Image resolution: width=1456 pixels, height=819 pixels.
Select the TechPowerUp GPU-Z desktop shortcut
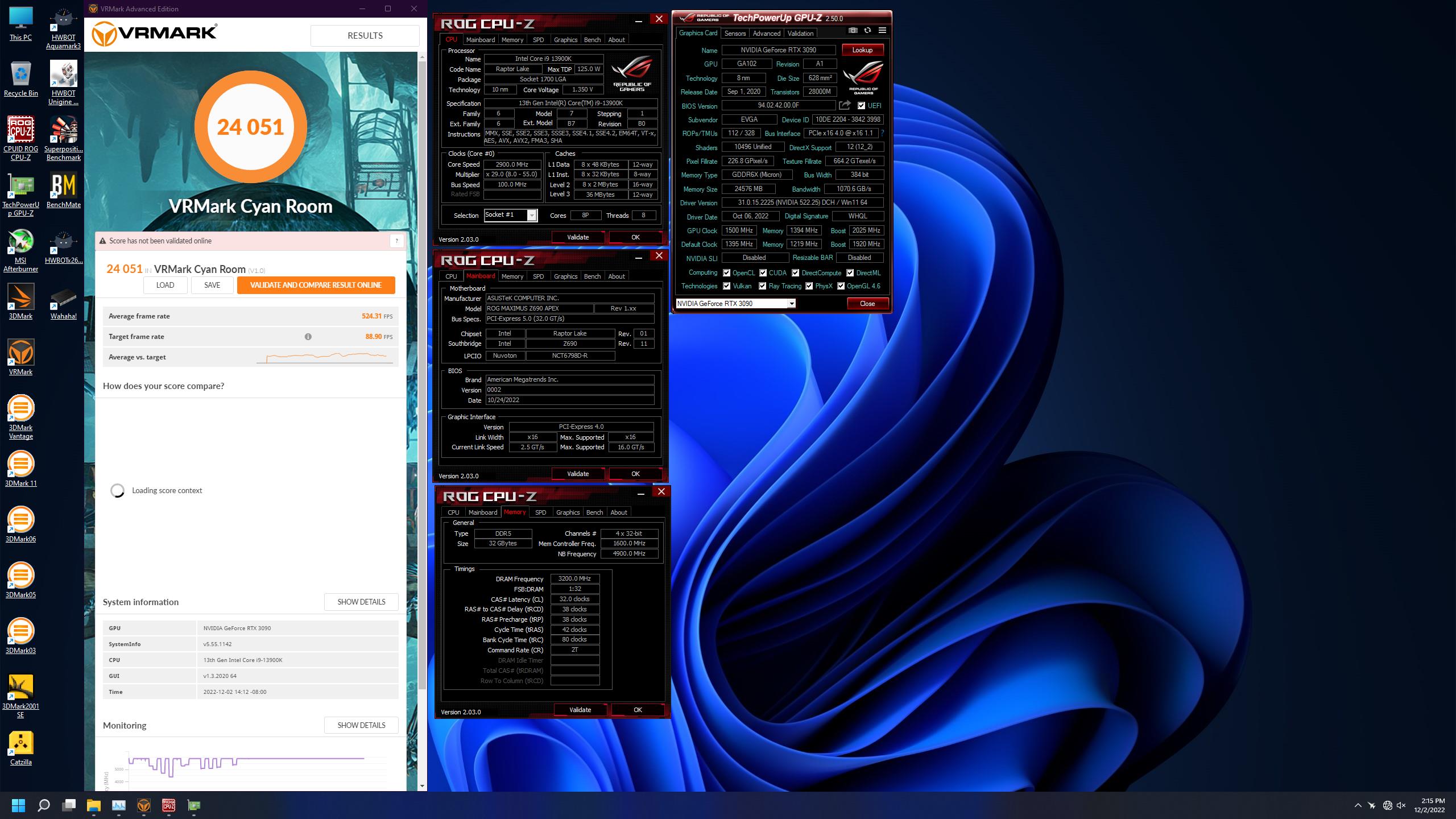click(21, 196)
